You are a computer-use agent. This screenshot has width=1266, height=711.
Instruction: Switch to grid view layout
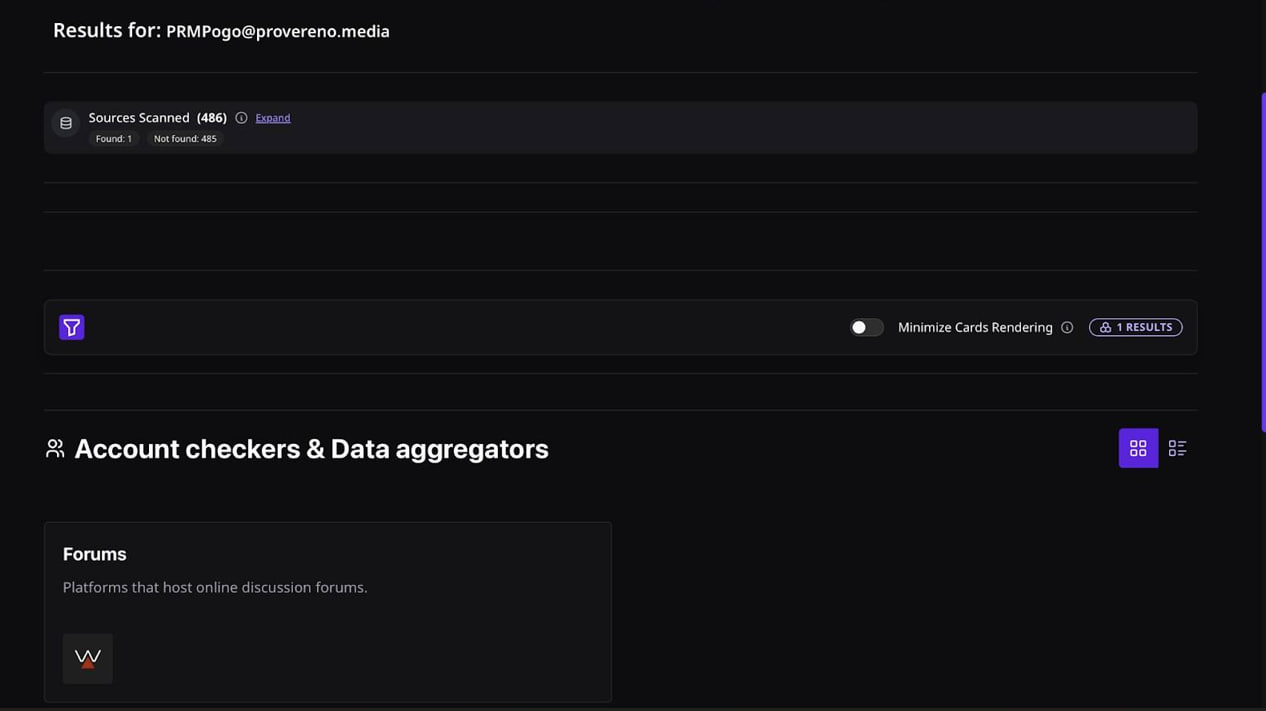point(1138,449)
